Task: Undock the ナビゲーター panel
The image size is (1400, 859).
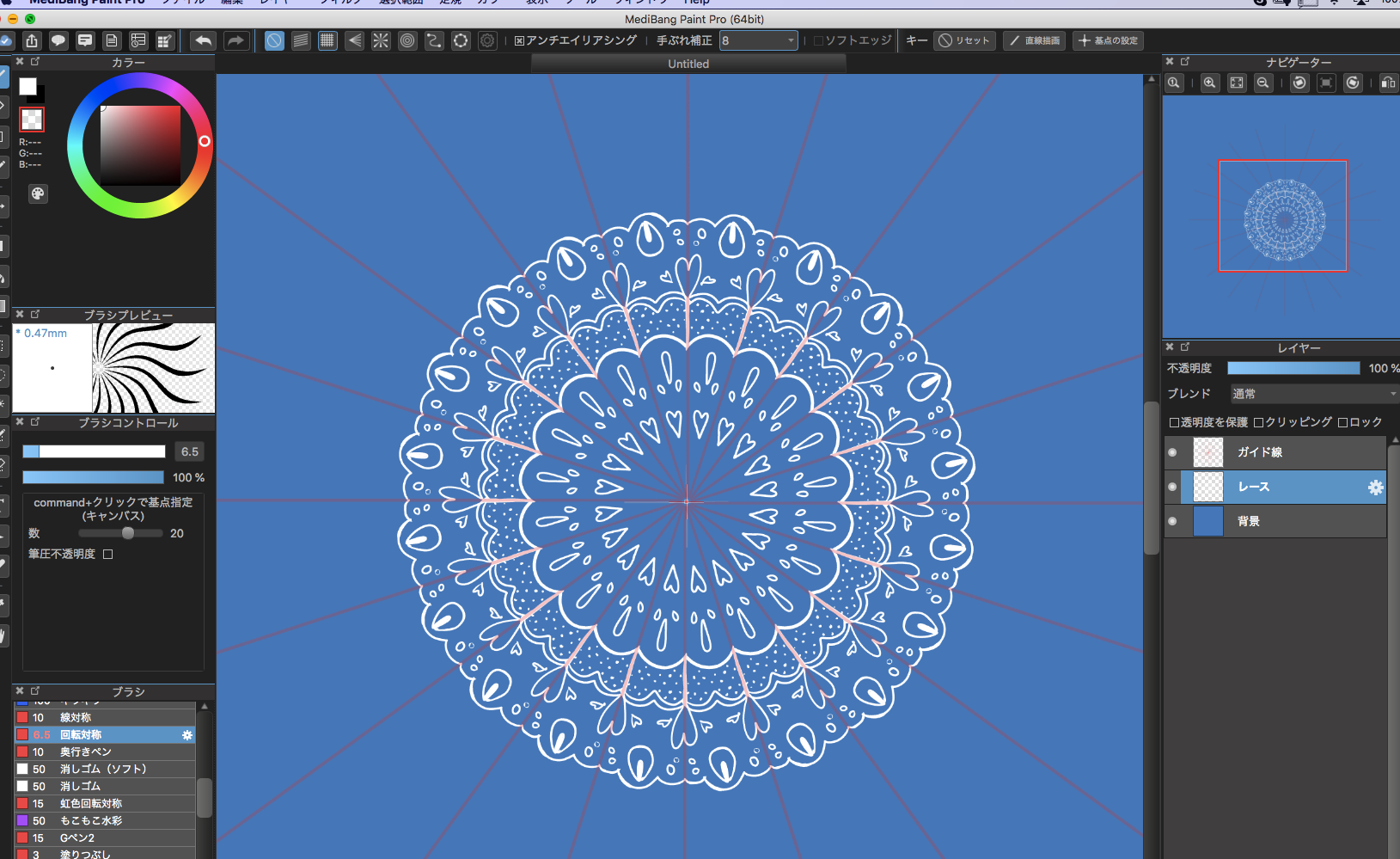Action: [1185, 62]
